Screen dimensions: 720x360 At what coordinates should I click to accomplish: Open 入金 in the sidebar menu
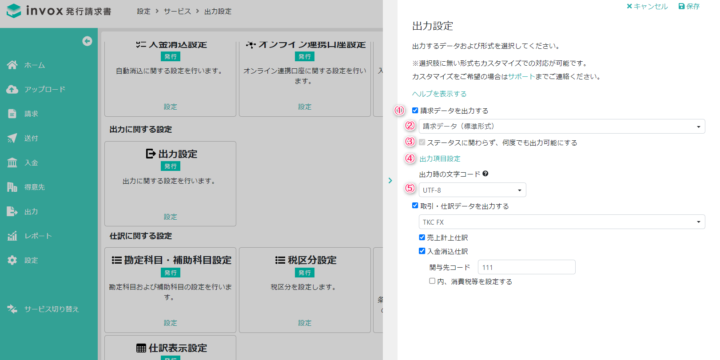[31, 163]
